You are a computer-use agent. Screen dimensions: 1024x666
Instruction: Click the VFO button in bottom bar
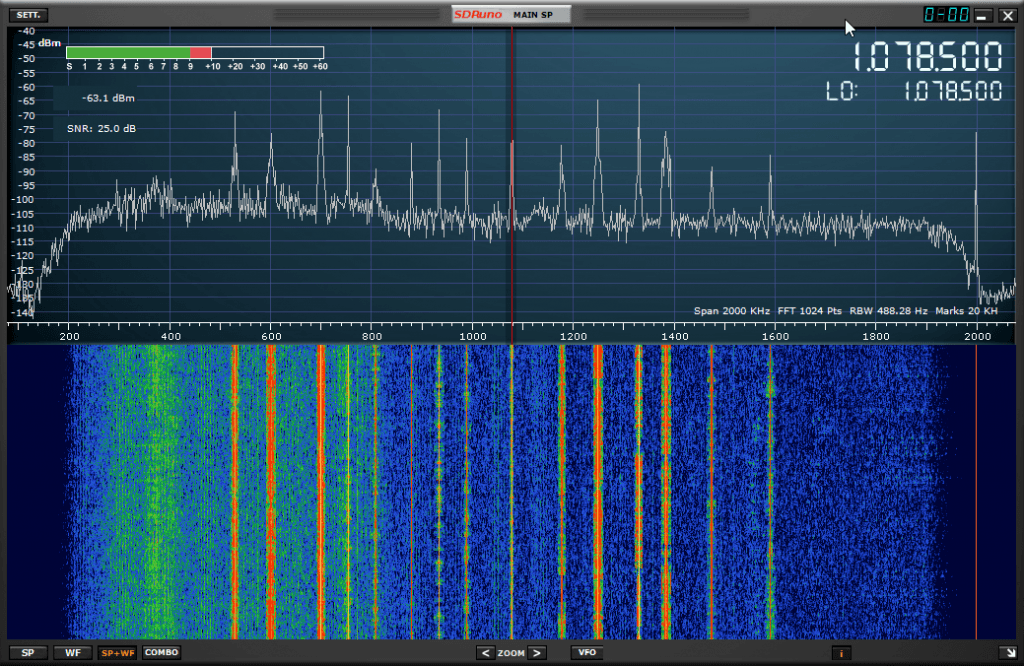587,653
